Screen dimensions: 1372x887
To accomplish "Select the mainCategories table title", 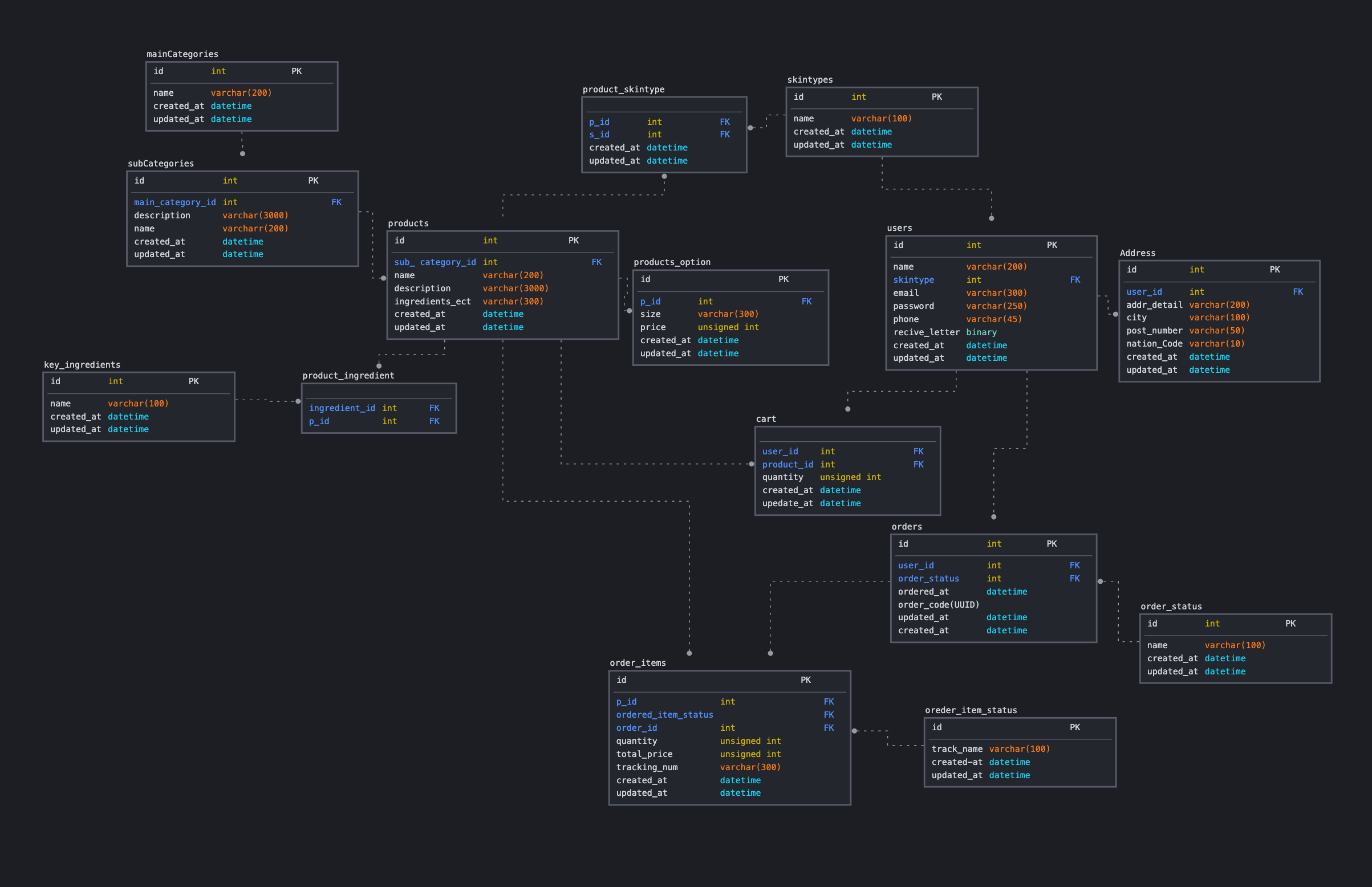I will (182, 54).
